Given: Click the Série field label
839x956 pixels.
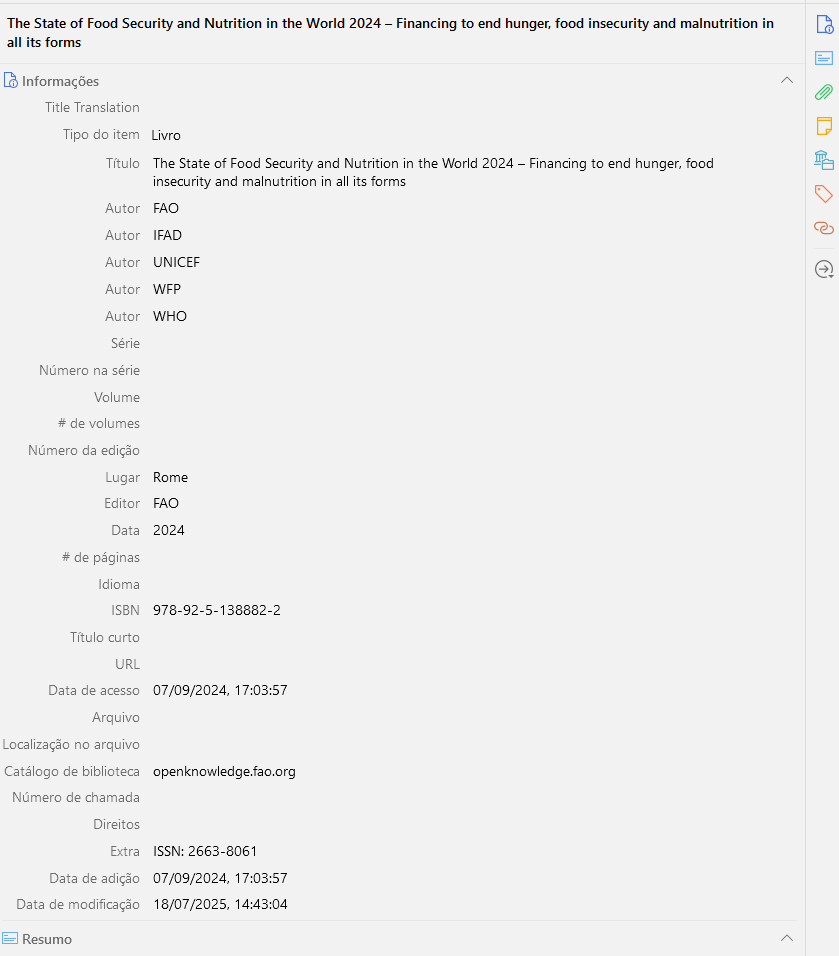Looking at the screenshot, I should coord(125,343).
